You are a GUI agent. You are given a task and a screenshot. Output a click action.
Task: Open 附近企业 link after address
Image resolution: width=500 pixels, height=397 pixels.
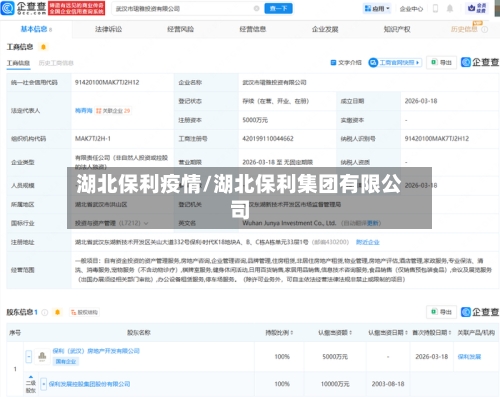tap(368, 242)
